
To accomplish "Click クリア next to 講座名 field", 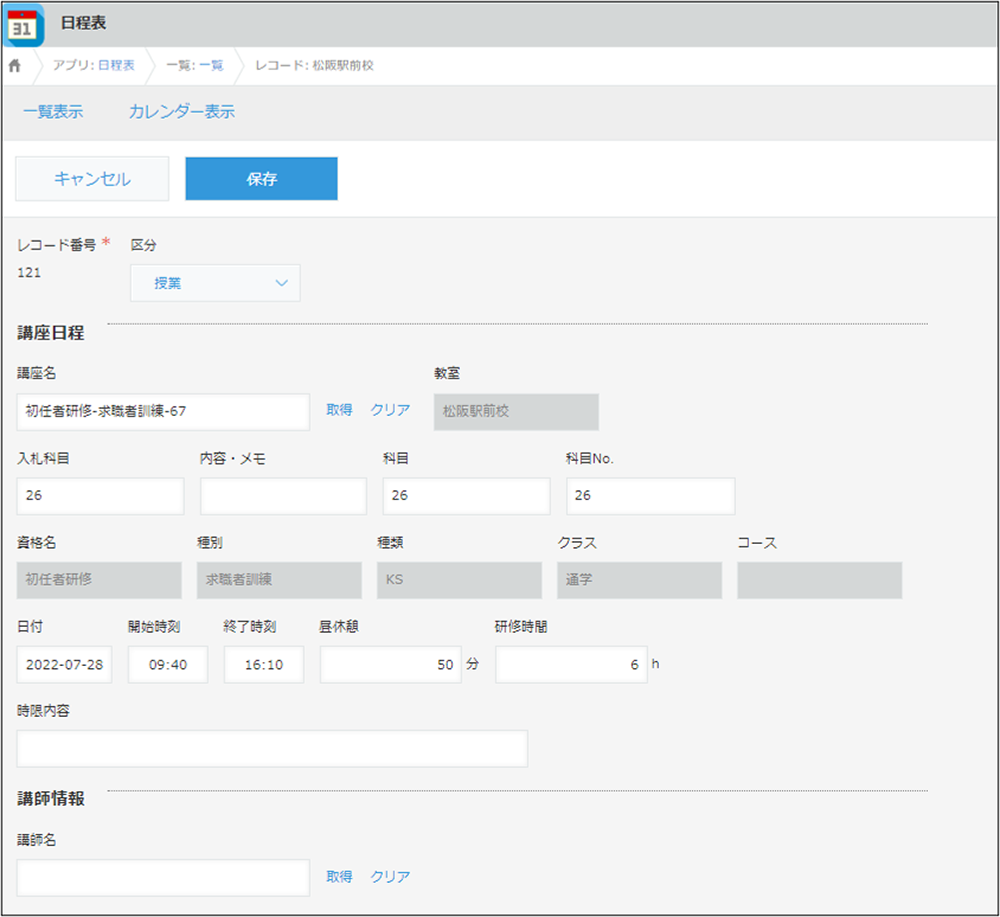I will coord(390,410).
